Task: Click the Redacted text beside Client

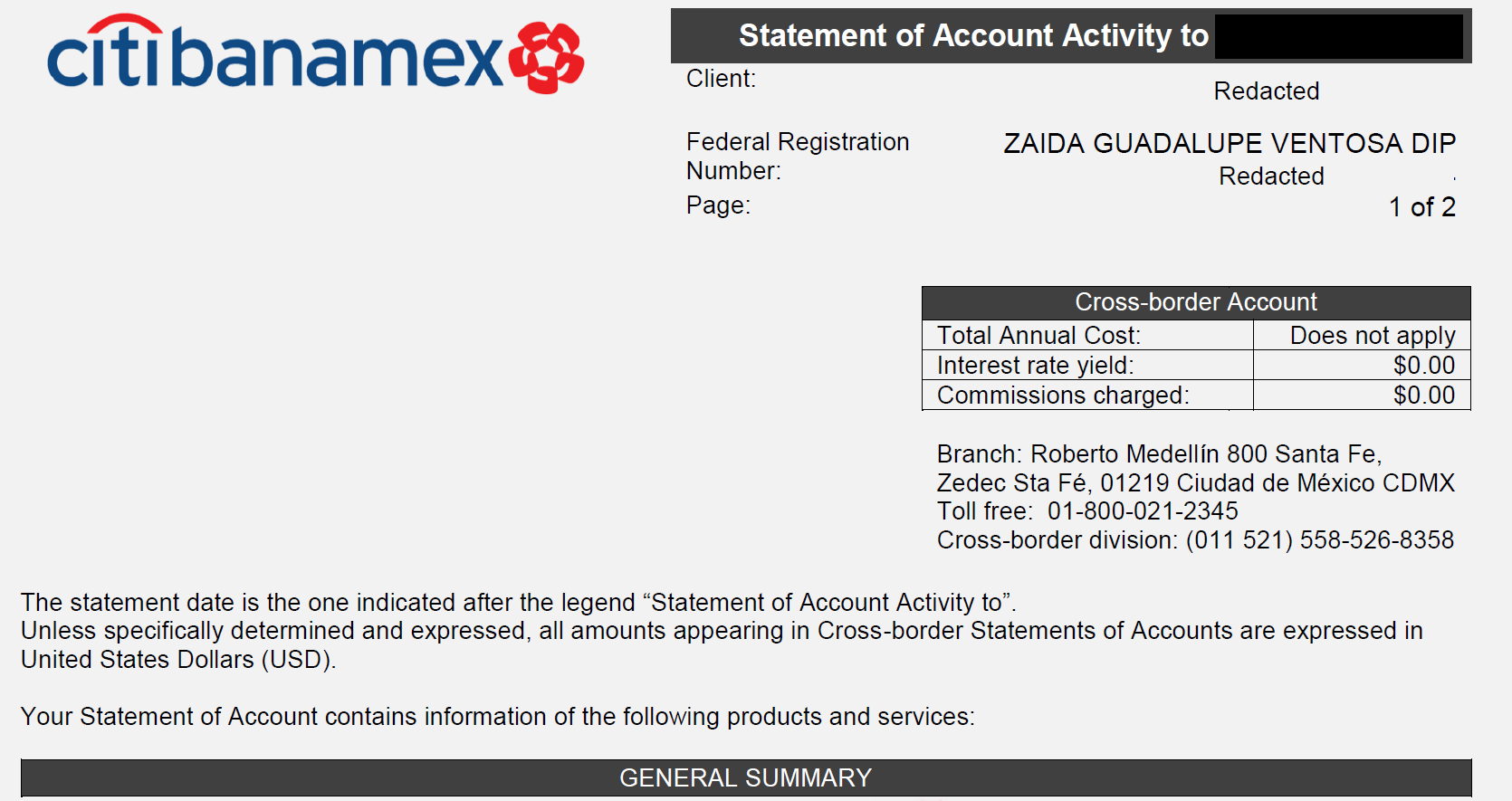Action: (1266, 91)
